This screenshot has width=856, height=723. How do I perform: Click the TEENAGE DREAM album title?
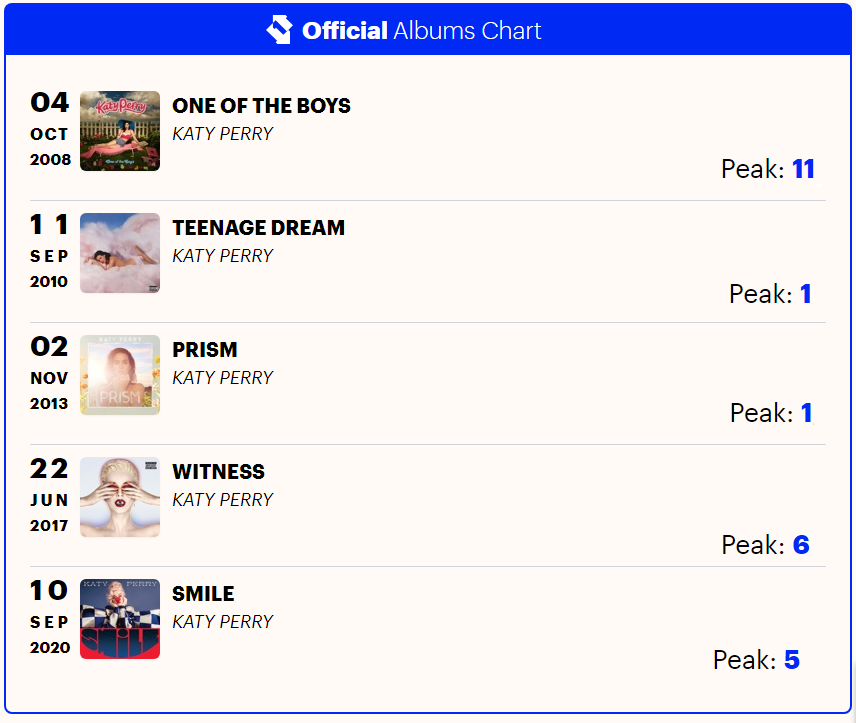click(258, 228)
